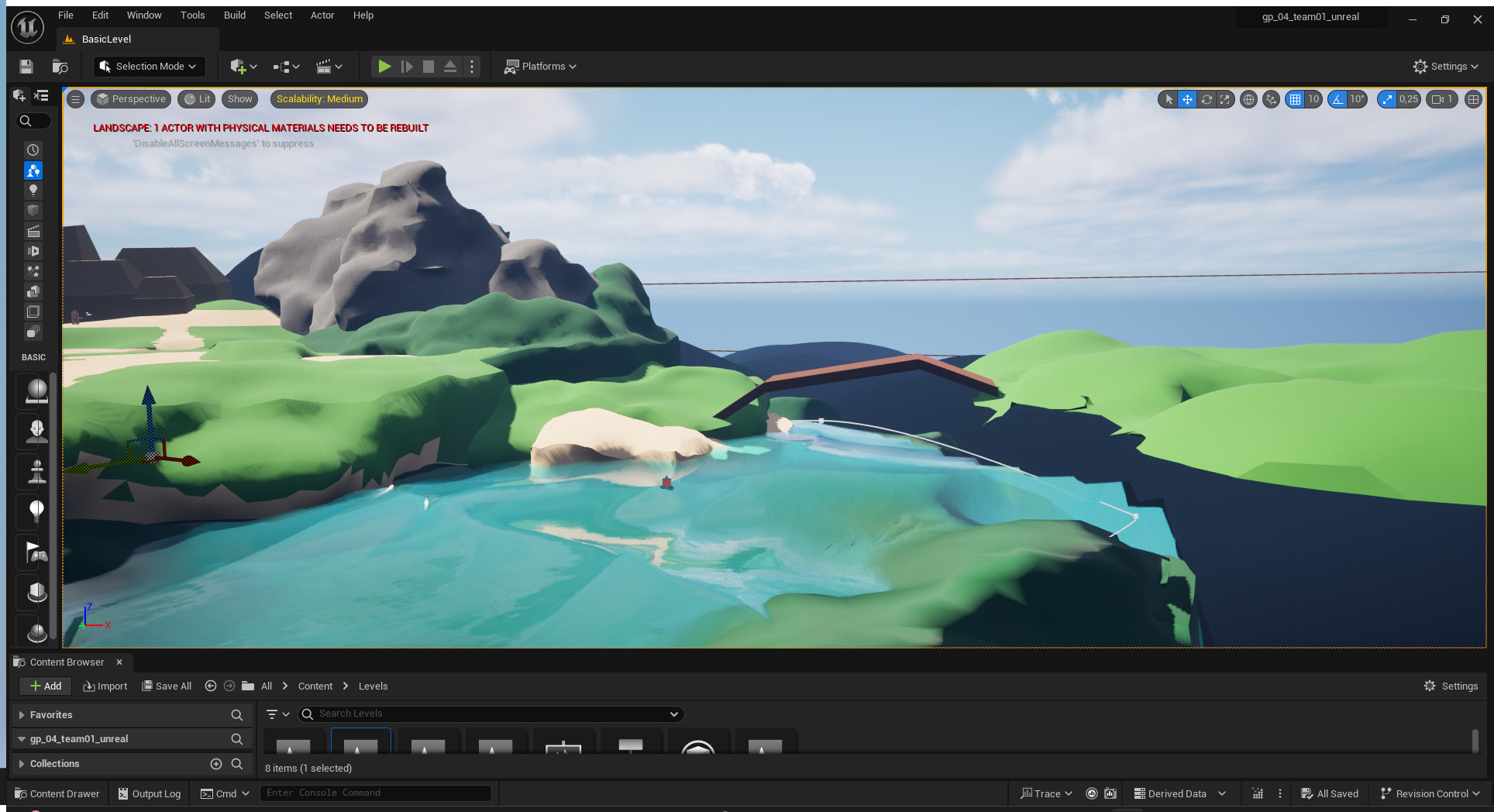Image resolution: width=1494 pixels, height=812 pixels.
Task: Open the content browse folder icon in the toolbar
Action: 60,67
